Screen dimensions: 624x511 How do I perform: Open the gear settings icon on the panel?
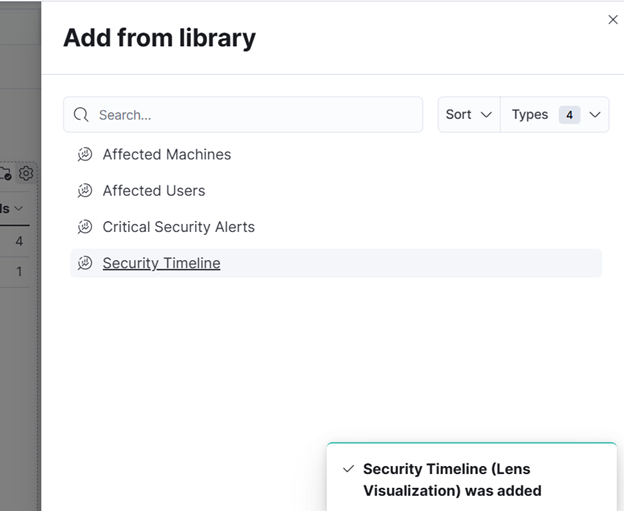(26, 174)
